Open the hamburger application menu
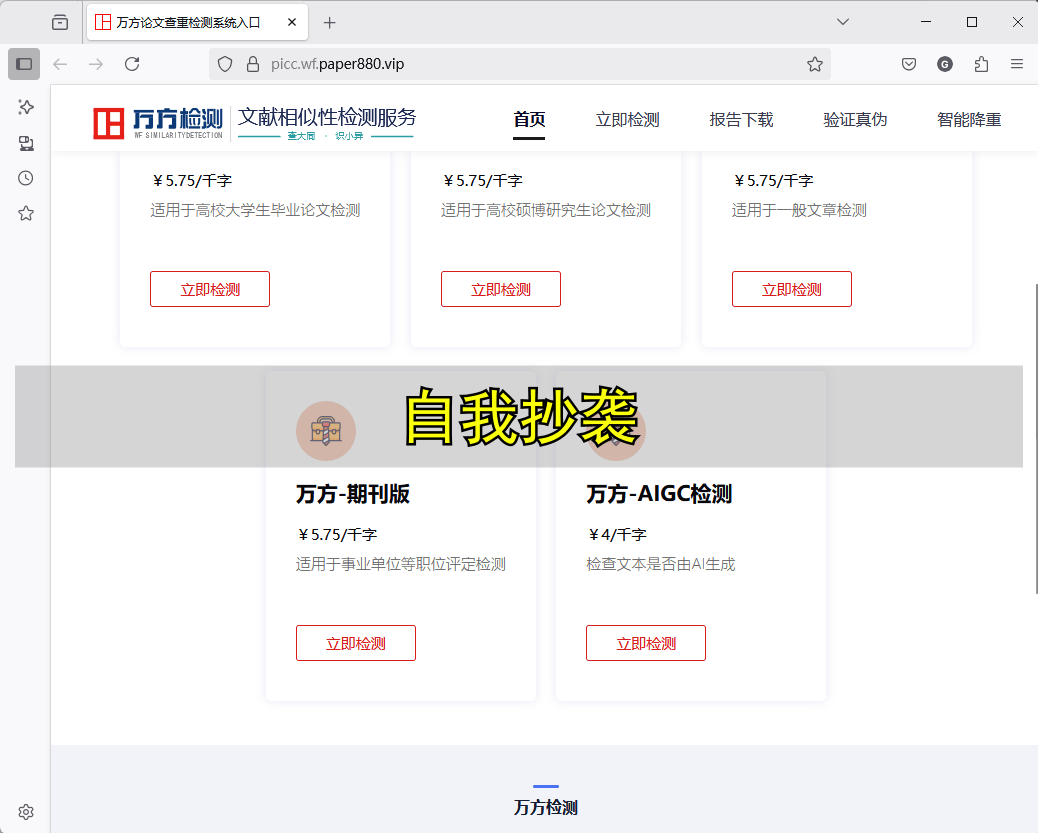1038x833 pixels. coord(1017,64)
